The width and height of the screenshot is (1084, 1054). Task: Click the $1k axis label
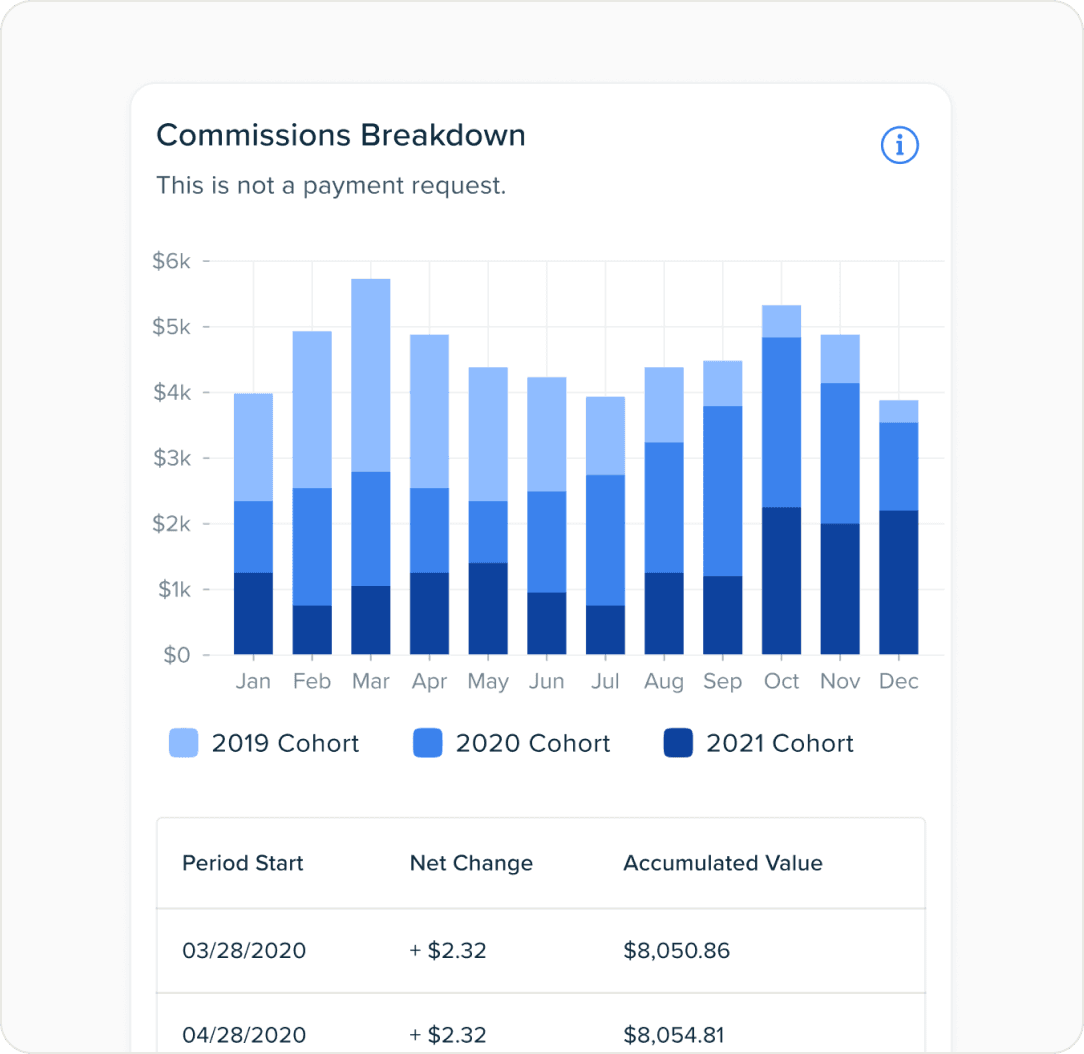[x=174, y=589]
